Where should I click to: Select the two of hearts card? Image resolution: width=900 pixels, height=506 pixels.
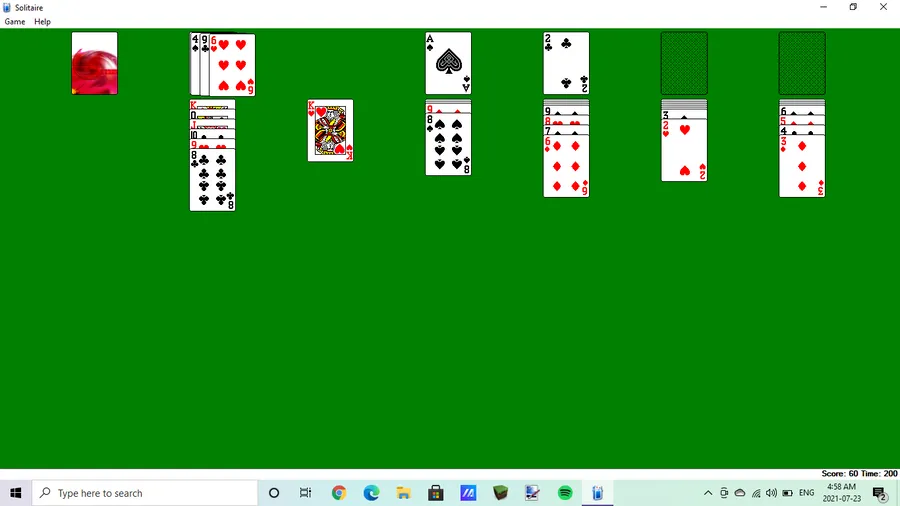[x=684, y=150]
